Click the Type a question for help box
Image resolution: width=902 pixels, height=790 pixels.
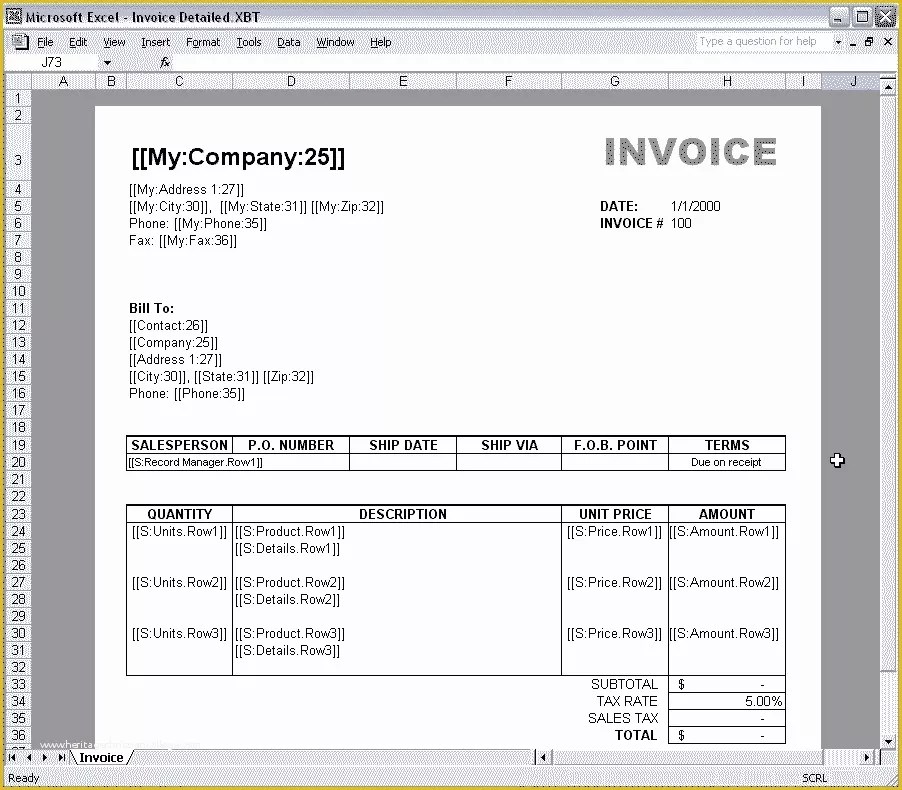(x=760, y=41)
